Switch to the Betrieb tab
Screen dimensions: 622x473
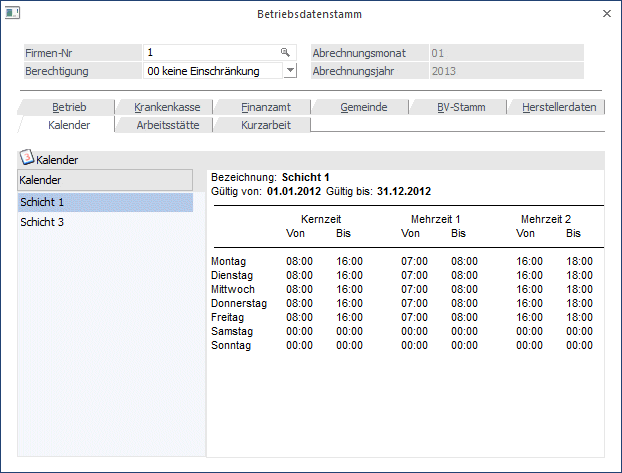click(x=69, y=107)
